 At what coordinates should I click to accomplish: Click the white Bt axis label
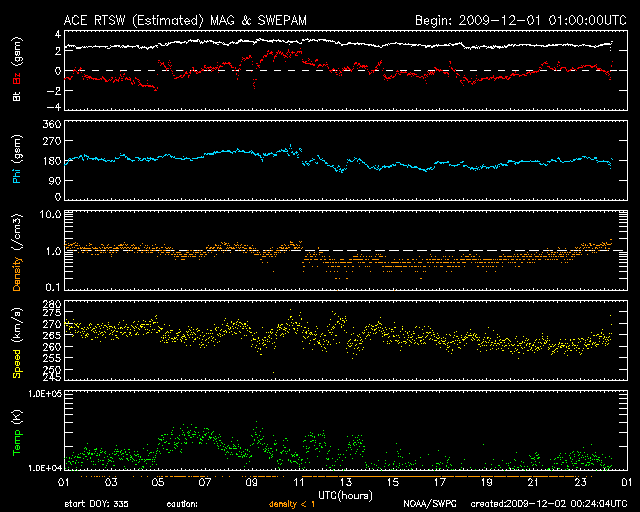[x=17, y=98]
